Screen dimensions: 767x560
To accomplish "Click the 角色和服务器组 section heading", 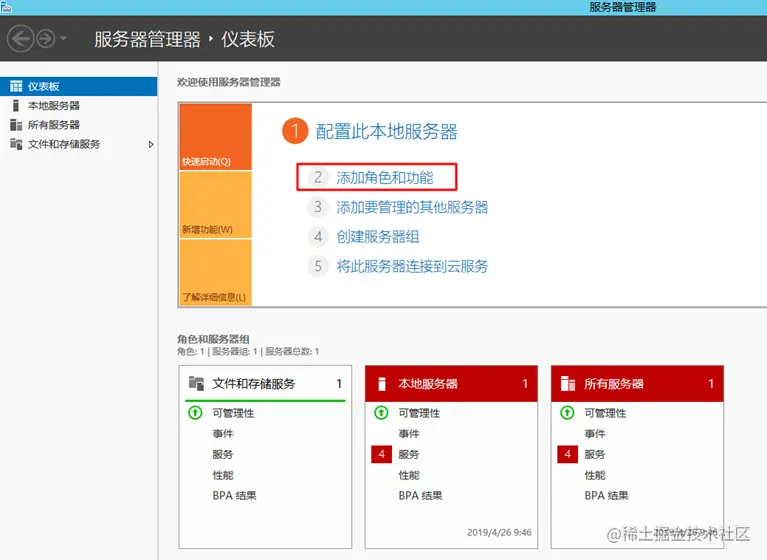I will (x=213, y=339).
